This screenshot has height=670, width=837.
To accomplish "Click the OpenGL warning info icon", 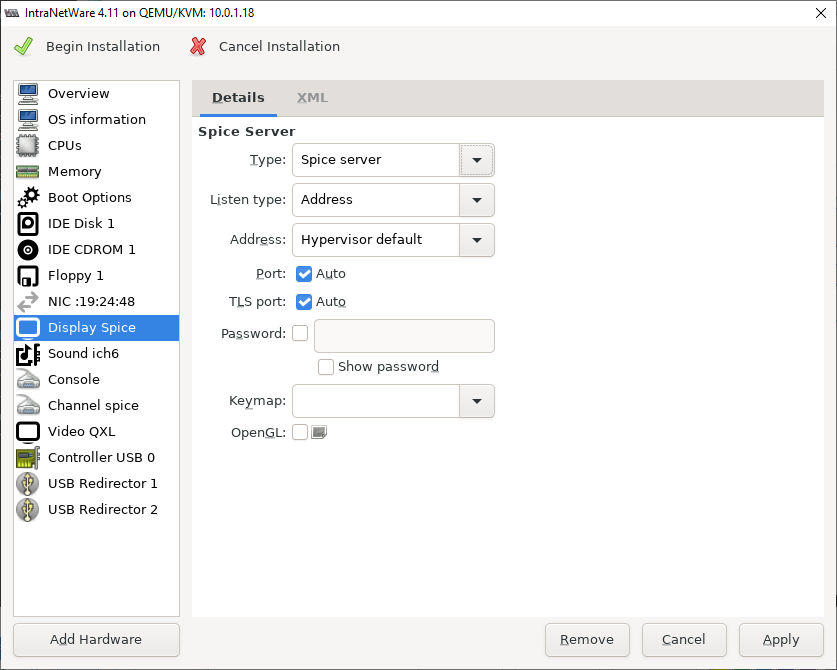I will 319,432.
